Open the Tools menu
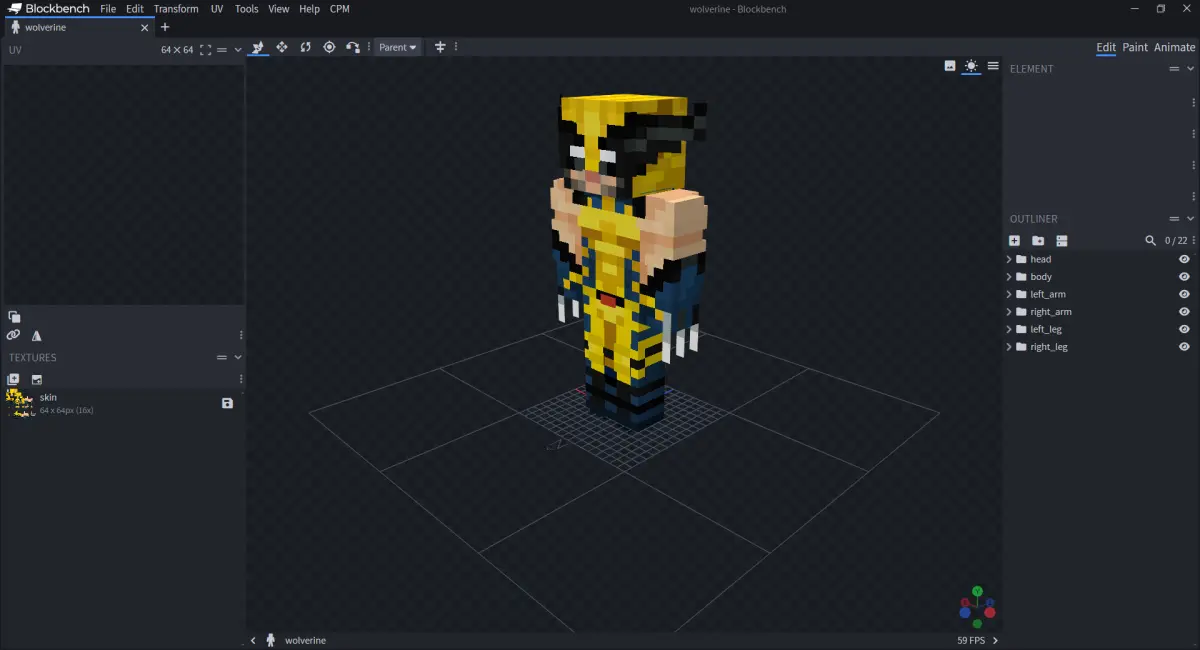The image size is (1200, 650). [246, 9]
